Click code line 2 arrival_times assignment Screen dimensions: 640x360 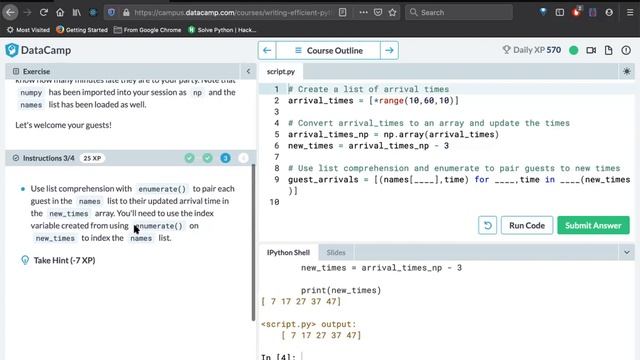pos(373,101)
